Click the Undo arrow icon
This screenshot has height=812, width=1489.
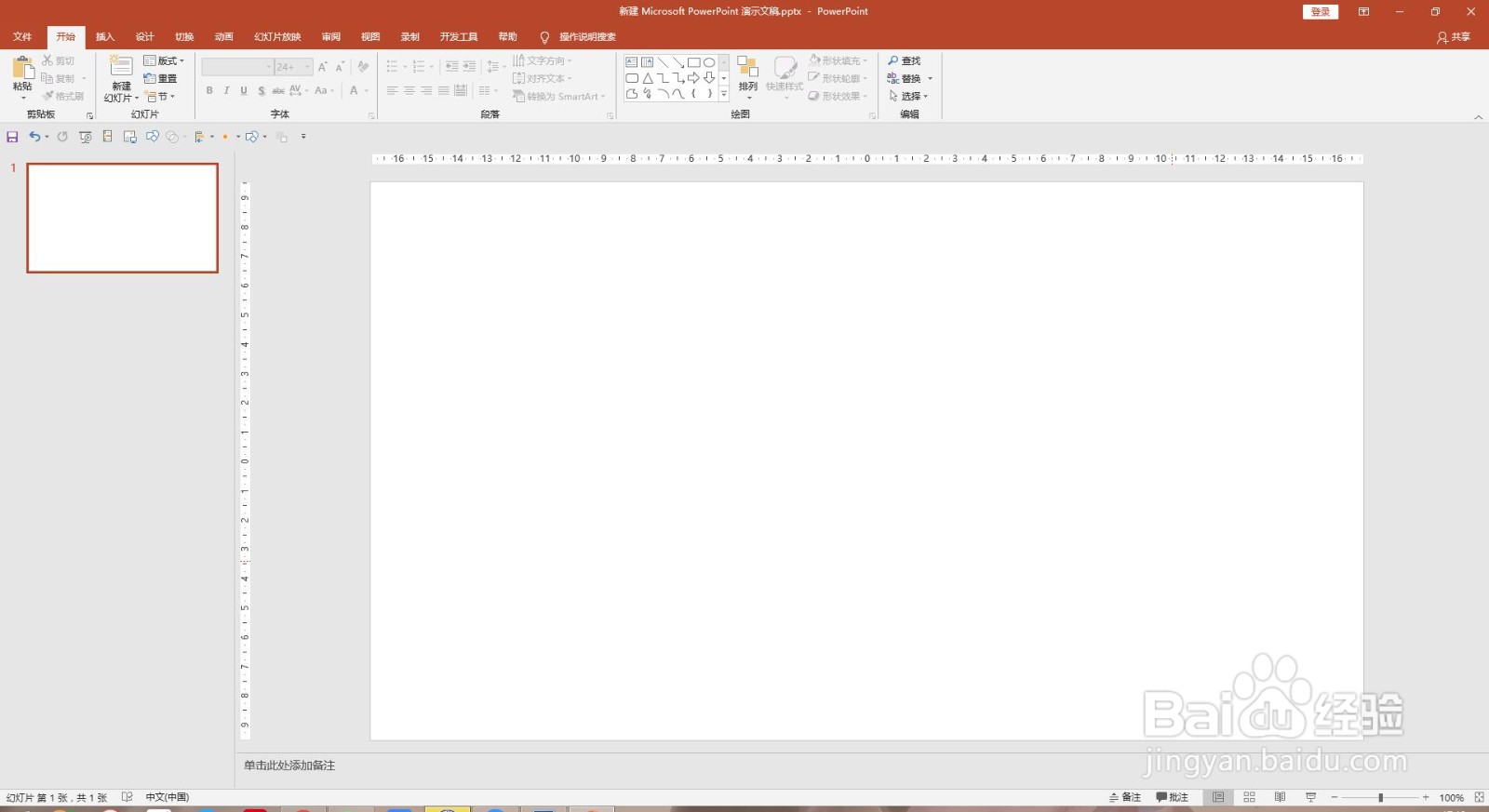pyautogui.click(x=34, y=137)
